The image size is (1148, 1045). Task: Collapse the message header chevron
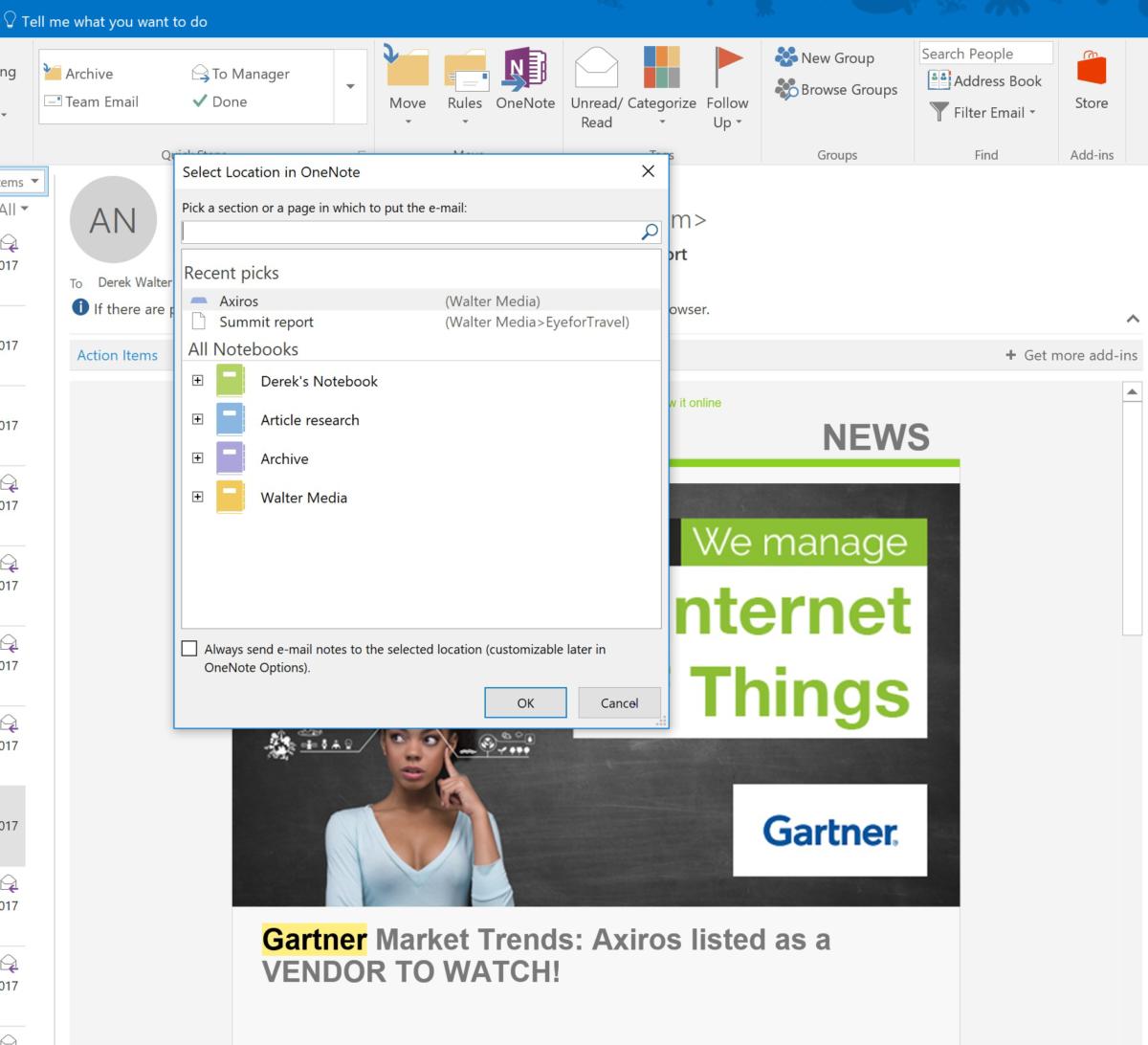1133,319
